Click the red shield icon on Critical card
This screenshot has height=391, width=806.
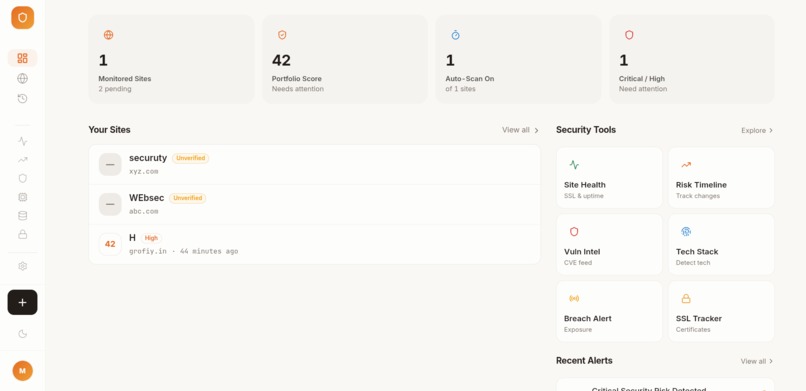click(x=629, y=35)
